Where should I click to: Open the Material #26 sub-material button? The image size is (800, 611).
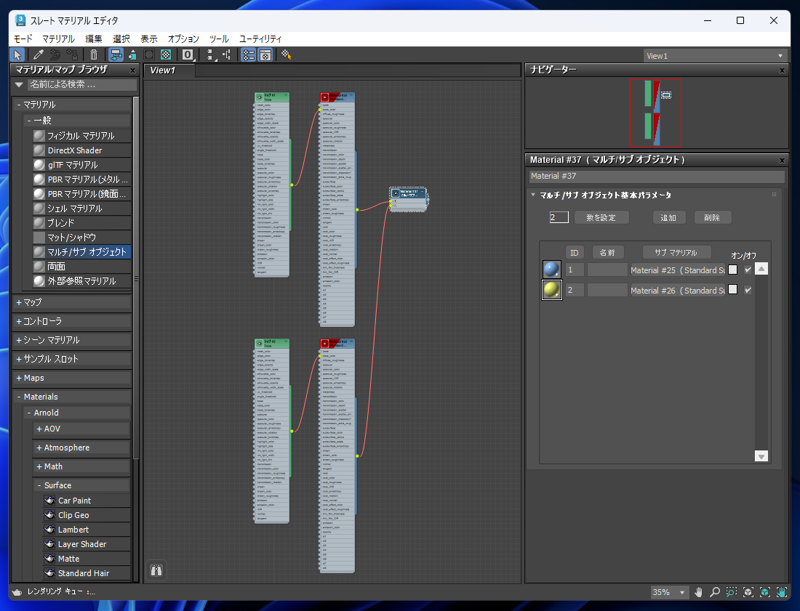(678, 290)
